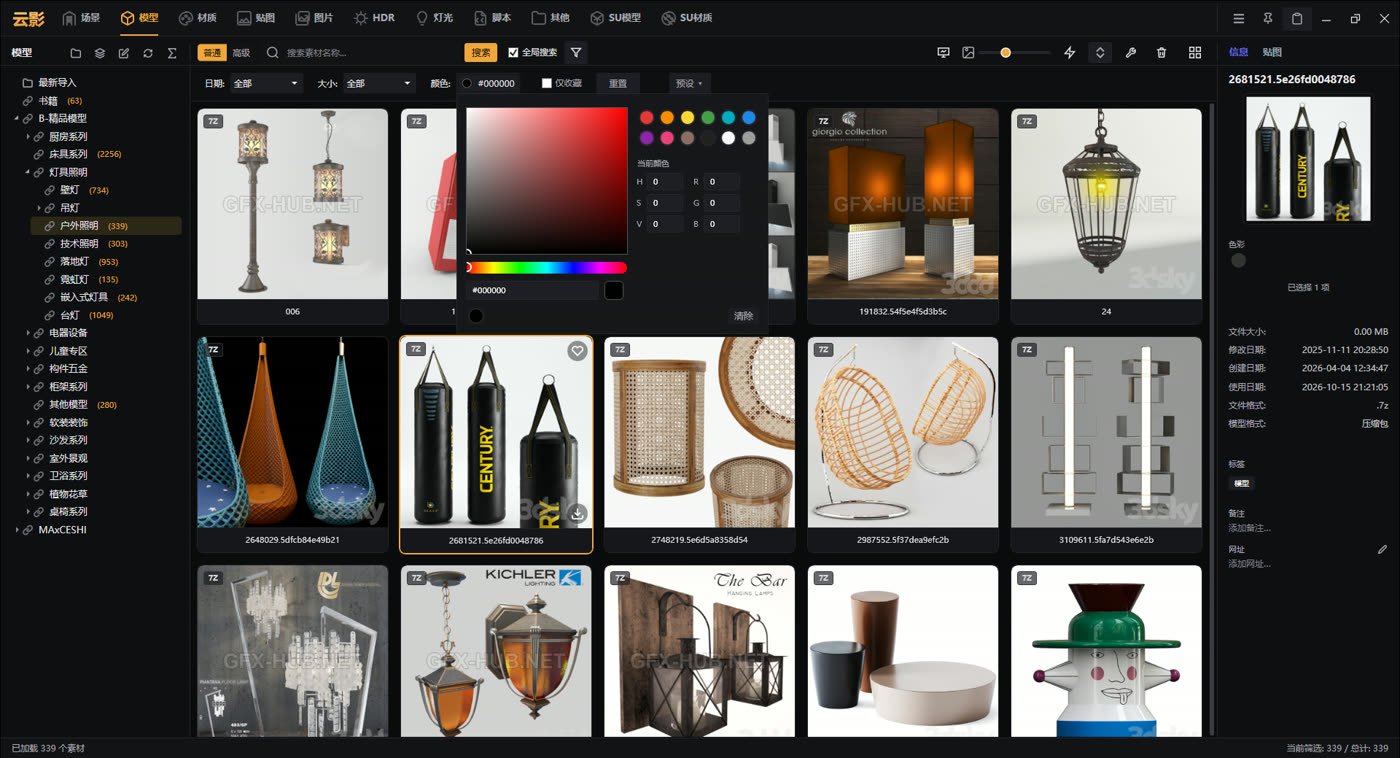The image size is (1400, 758).
Task: Switch search mode to 高级
Action: click(241, 53)
